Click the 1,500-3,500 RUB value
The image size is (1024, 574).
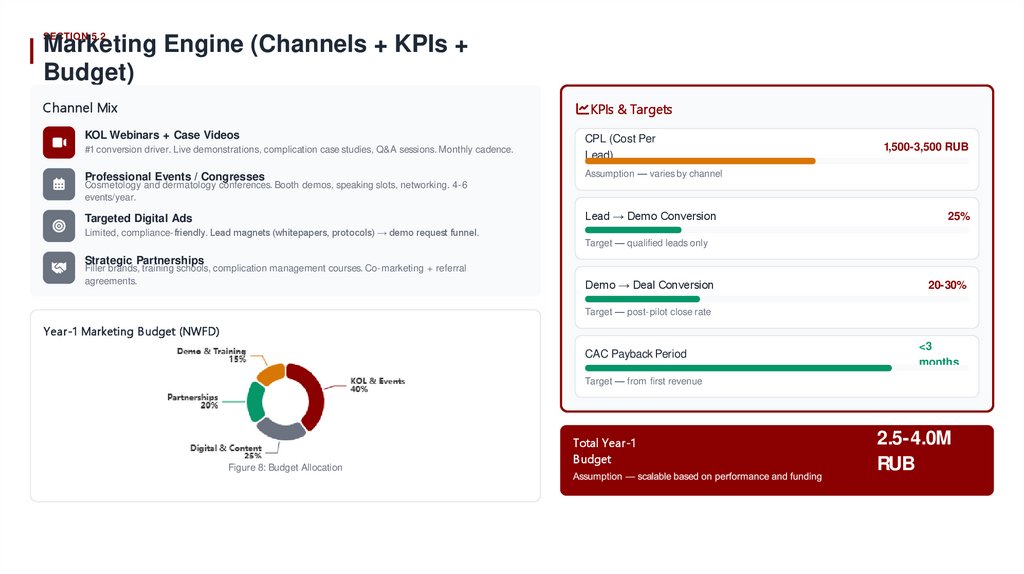click(925, 147)
